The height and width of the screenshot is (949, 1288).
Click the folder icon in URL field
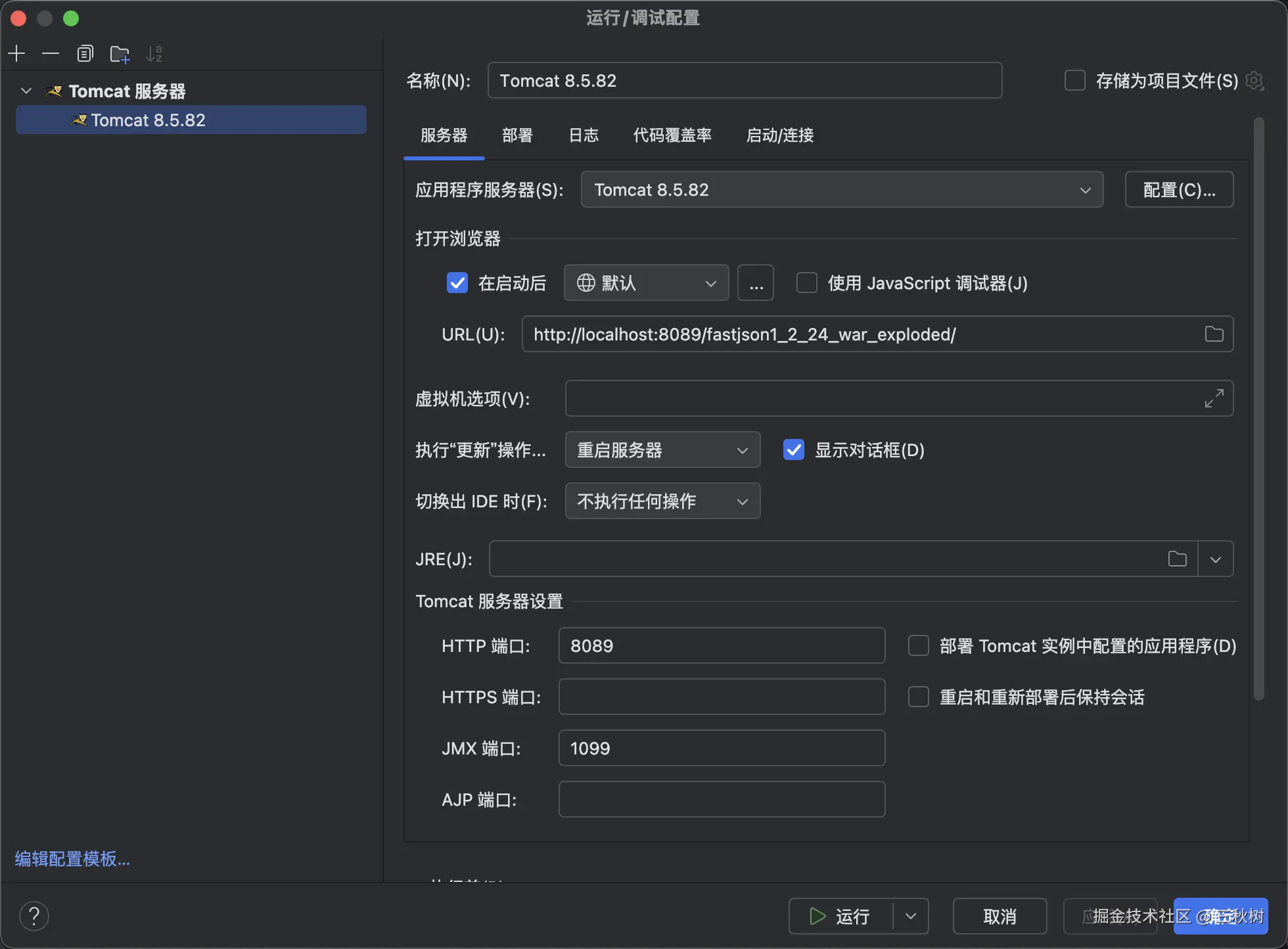pyautogui.click(x=1214, y=335)
